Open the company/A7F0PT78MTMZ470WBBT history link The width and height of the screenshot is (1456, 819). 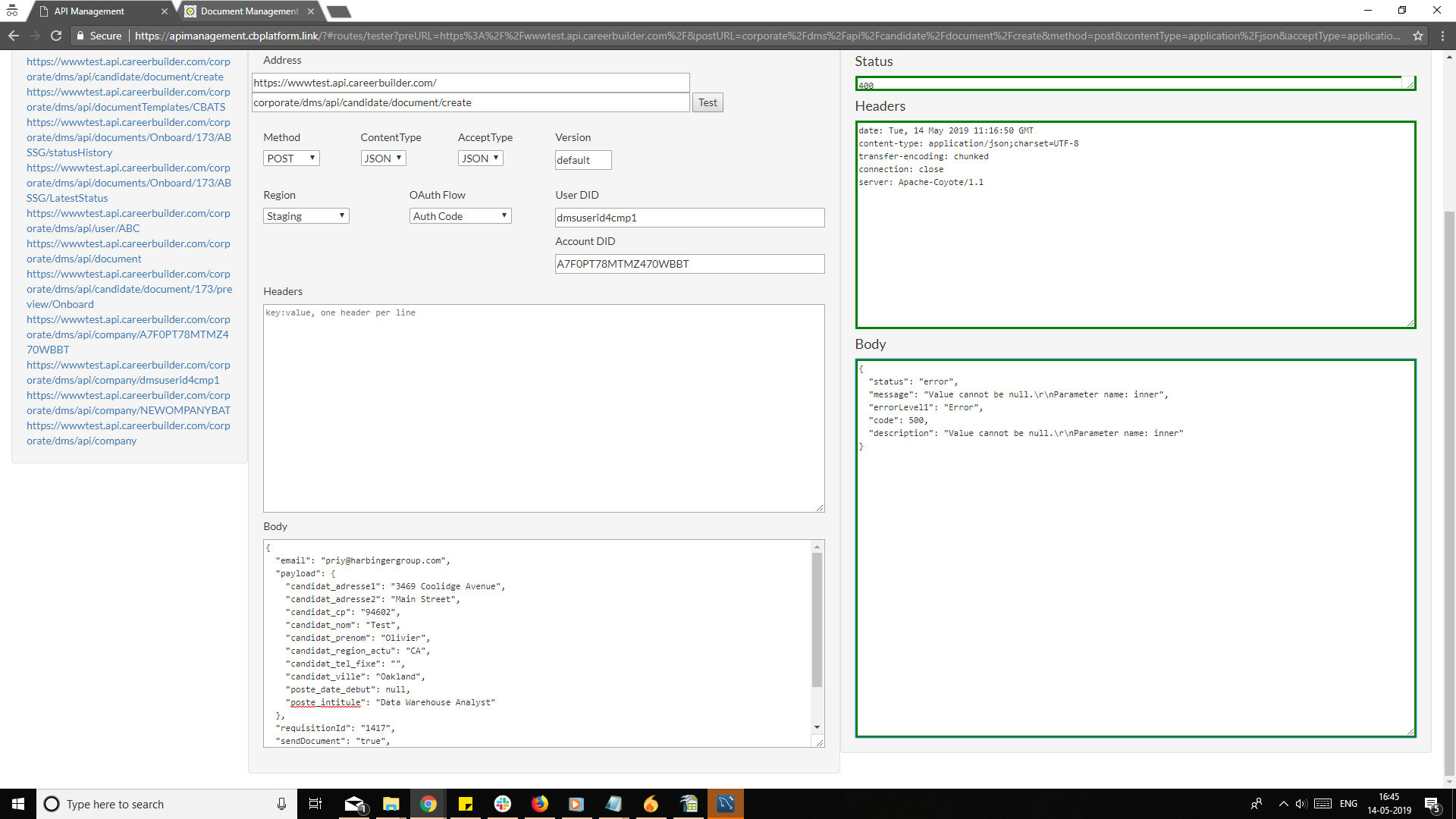[x=128, y=334]
